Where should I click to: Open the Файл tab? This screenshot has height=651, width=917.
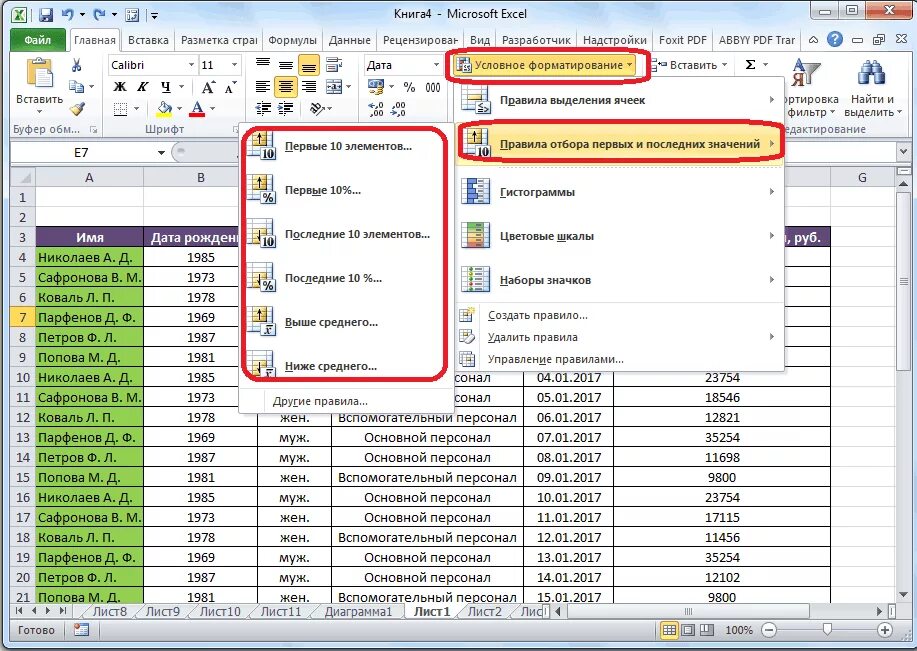click(38, 40)
